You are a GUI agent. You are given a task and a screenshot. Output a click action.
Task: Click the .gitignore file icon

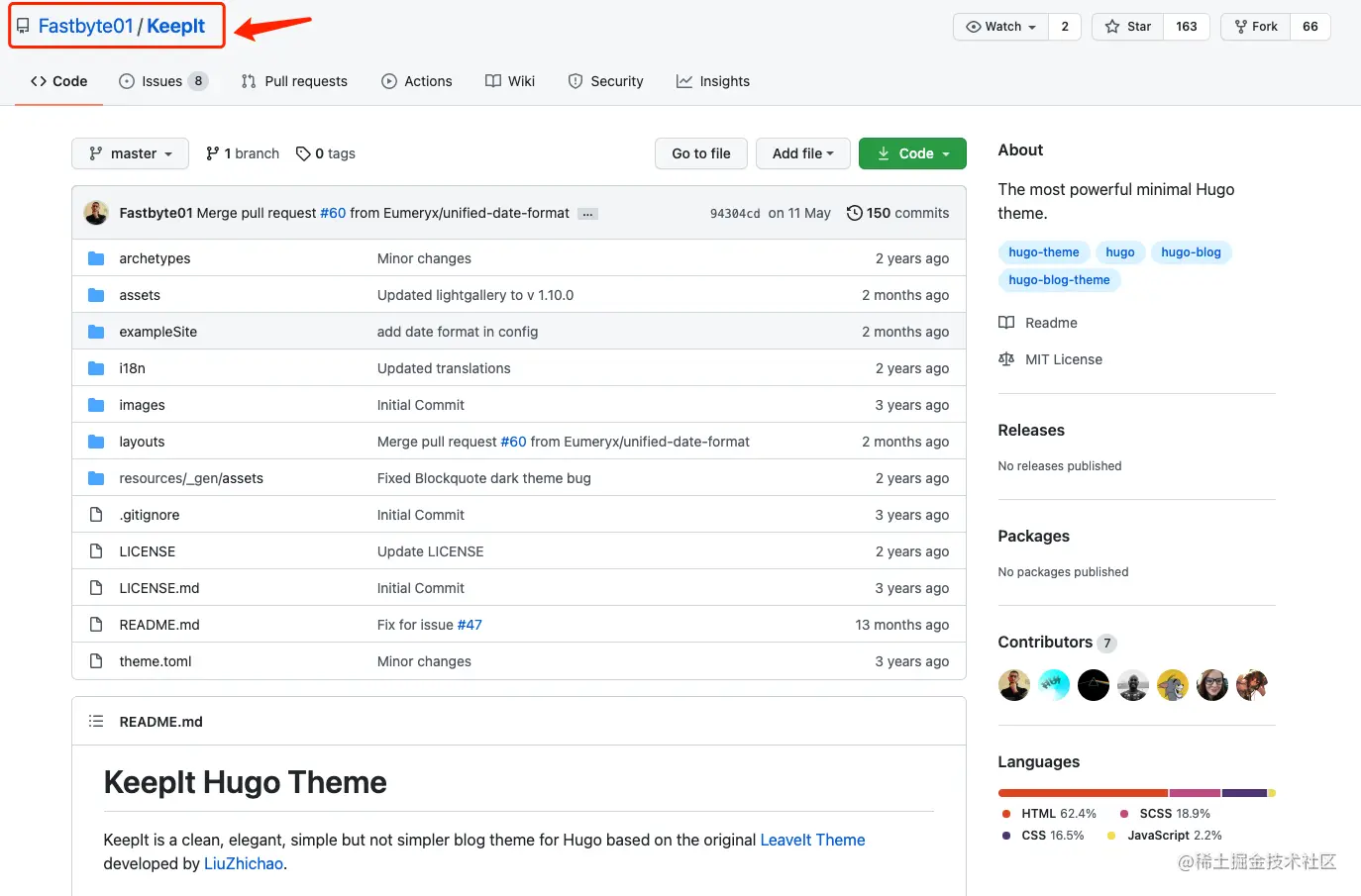(x=96, y=515)
